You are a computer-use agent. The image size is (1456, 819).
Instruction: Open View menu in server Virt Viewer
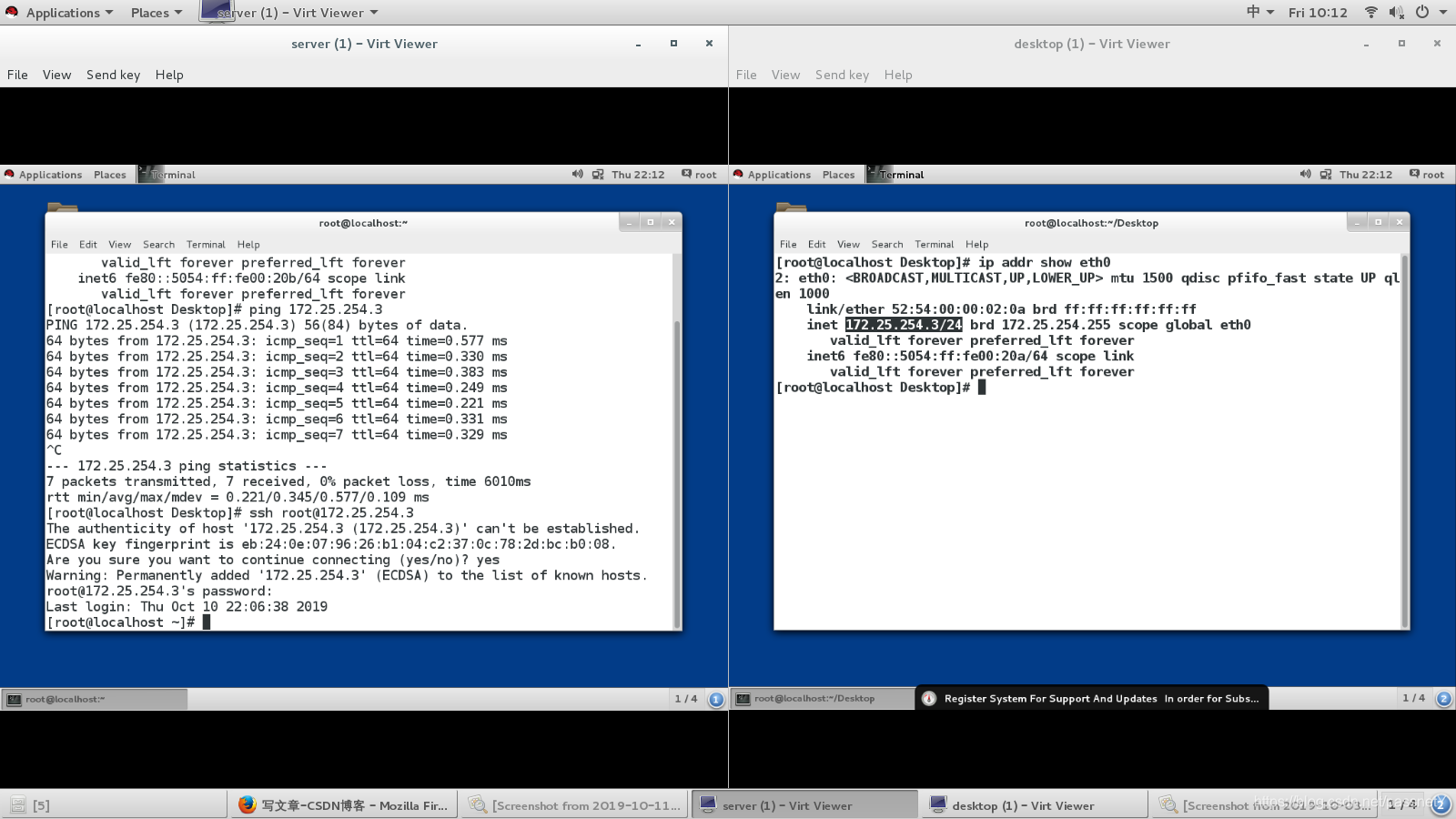pos(56,75)
